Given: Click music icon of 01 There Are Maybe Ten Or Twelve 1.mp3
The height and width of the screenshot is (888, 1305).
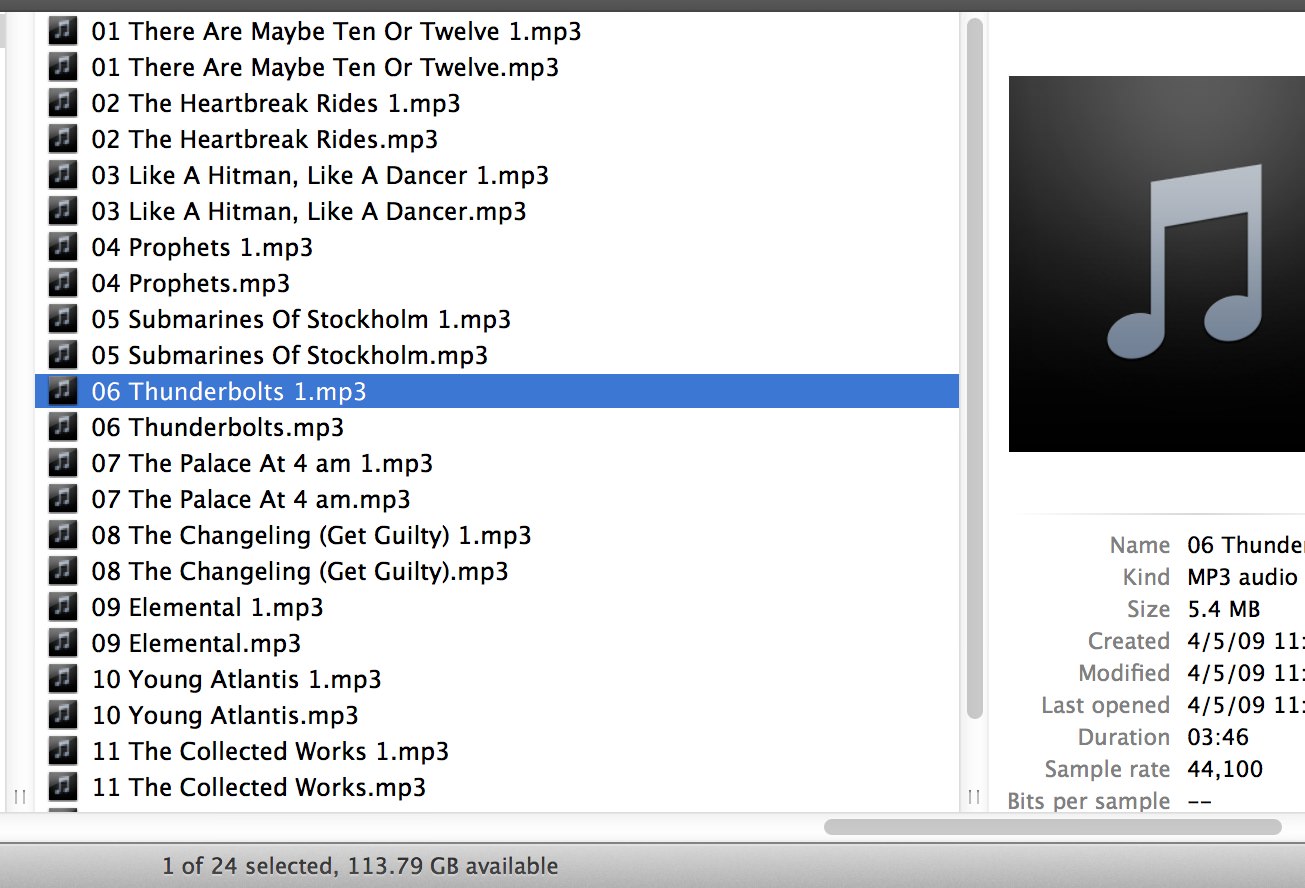Looking at the screenshot, I should (62, 31).
